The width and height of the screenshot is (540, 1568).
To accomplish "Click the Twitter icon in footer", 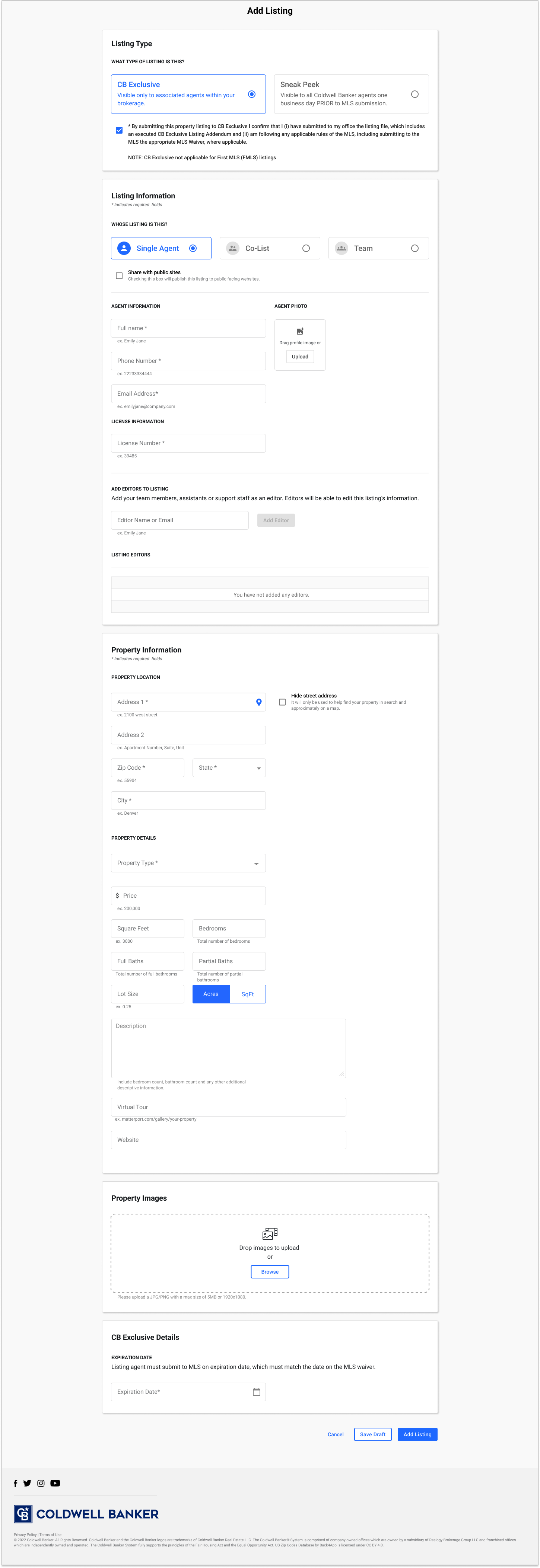I will [28, 1484].
